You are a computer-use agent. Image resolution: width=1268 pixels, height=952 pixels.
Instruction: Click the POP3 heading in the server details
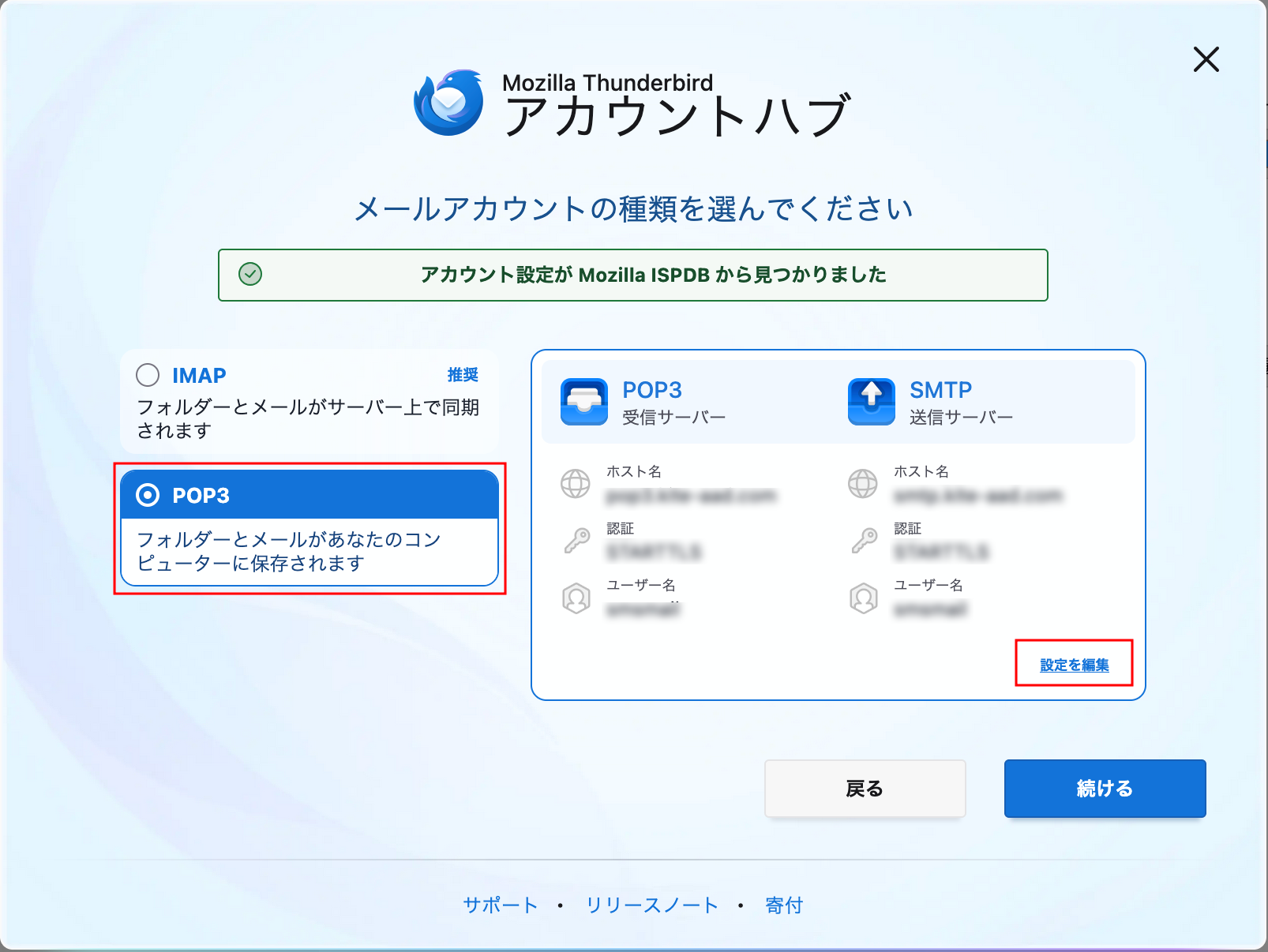tap(652, 390)
